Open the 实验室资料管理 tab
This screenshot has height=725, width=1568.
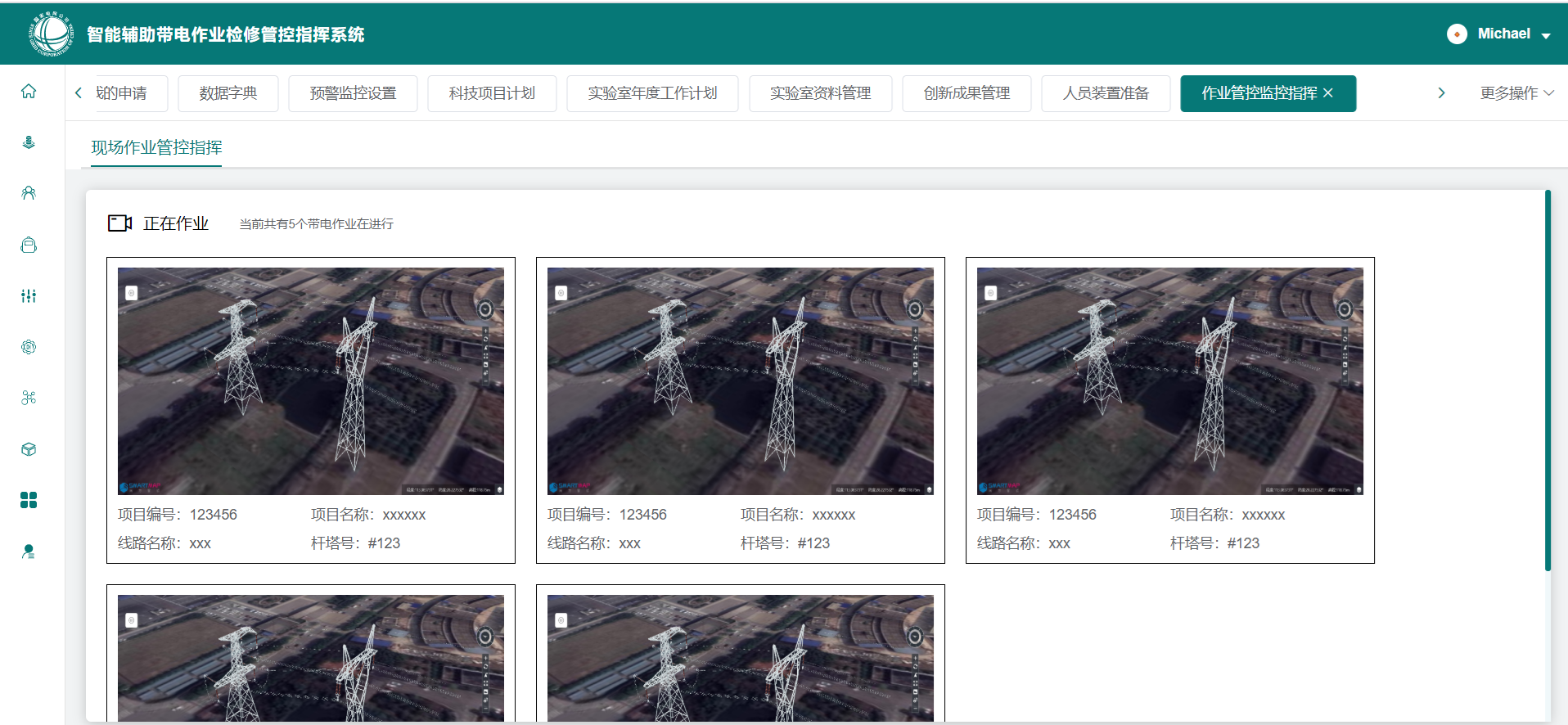[x=820, y=93]
